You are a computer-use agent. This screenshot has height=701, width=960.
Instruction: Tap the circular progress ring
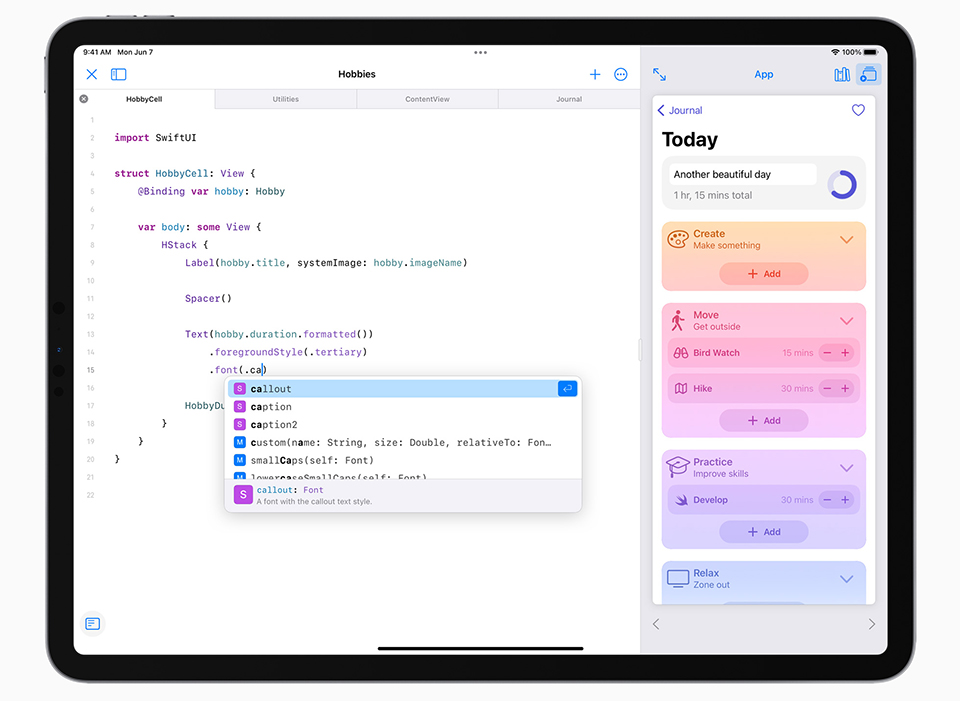(842, 184)
